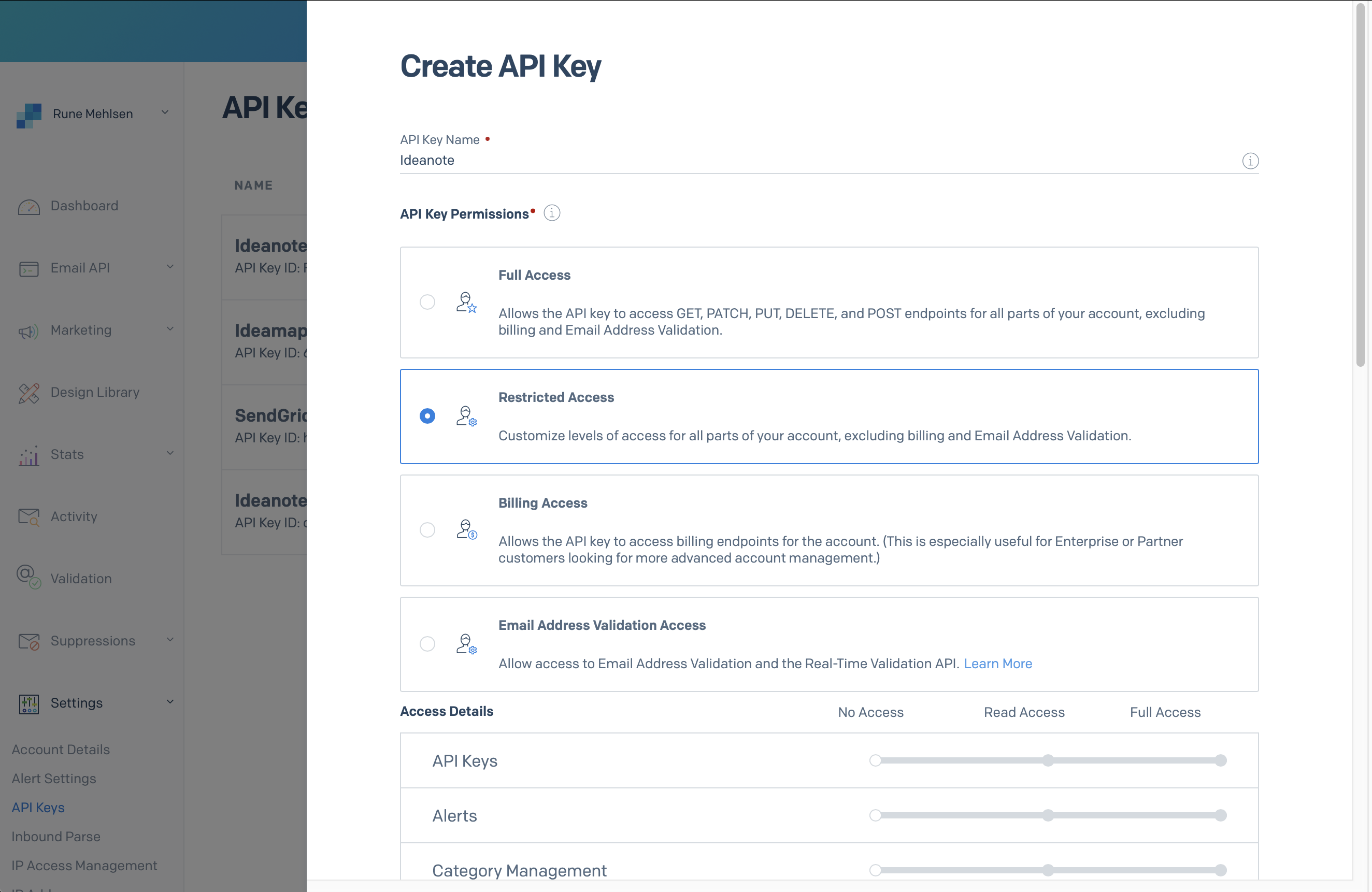Collapse the Stats sidebar section
Image resolution: width=1372 pixels, height=892 pixels.
170,453
